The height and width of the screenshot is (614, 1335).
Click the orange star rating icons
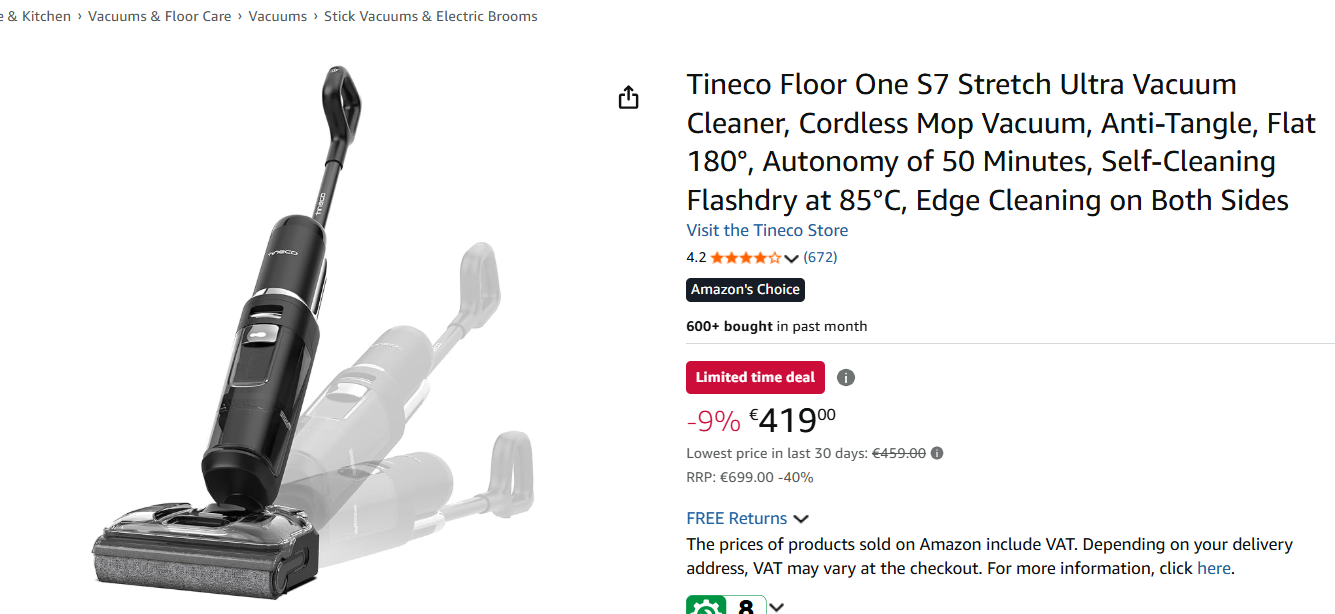pyautogui.click(x=746, y=258)
